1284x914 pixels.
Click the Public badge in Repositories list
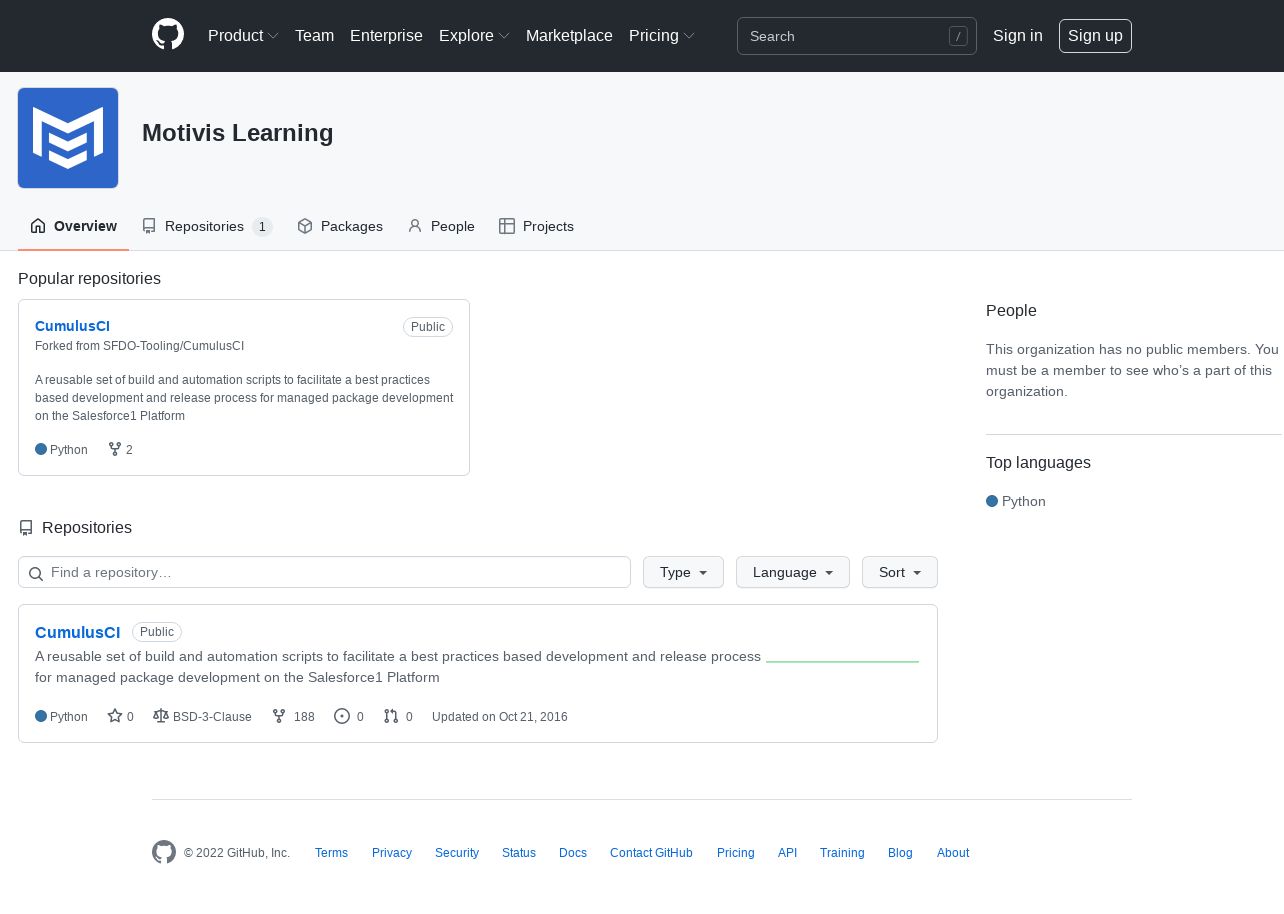[x=157, y=632]
